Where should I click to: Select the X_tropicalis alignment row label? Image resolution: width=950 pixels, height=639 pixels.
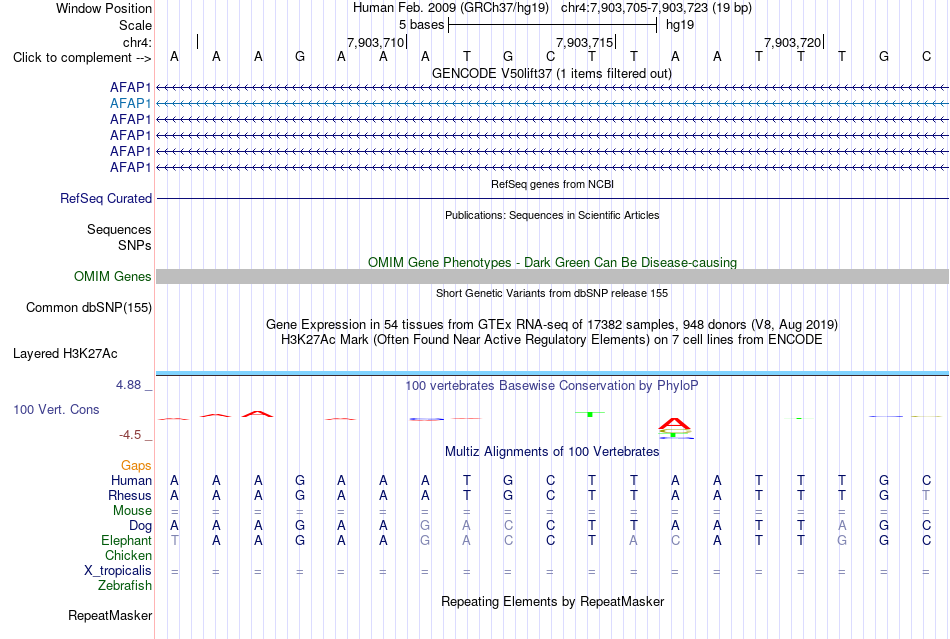pos(118,571)
